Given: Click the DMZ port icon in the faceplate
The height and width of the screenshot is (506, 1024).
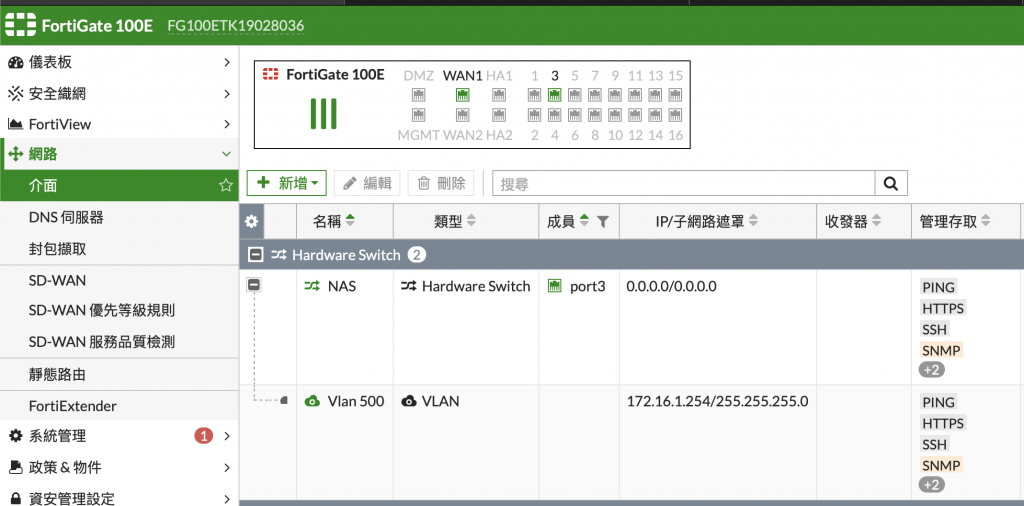Looking at the screenshot, I should [419, 95].
